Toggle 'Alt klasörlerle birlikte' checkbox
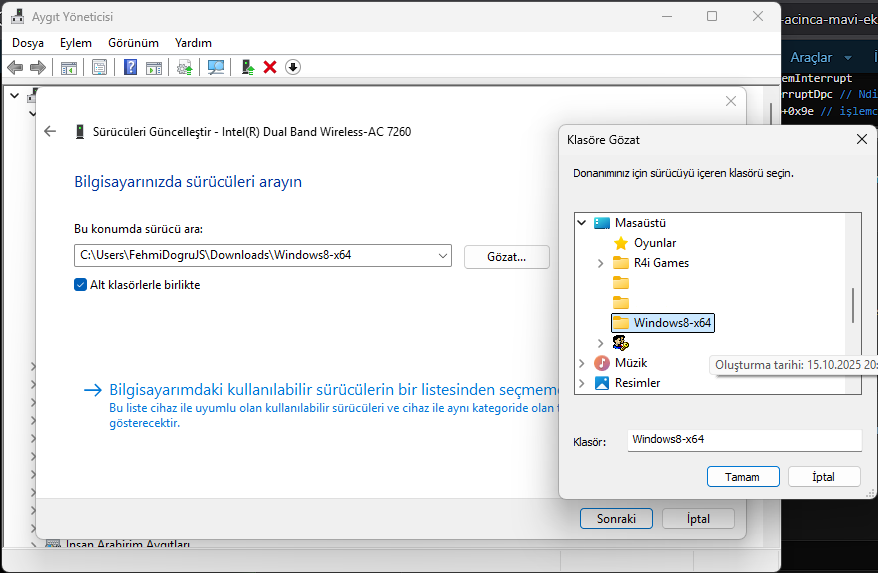 pyautogui.click(x=81, y=285)
